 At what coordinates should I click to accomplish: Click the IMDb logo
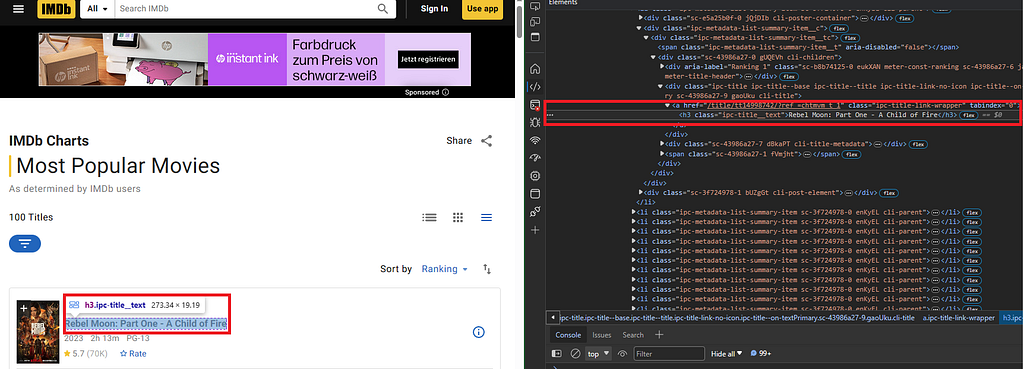(x=56, y=8)
